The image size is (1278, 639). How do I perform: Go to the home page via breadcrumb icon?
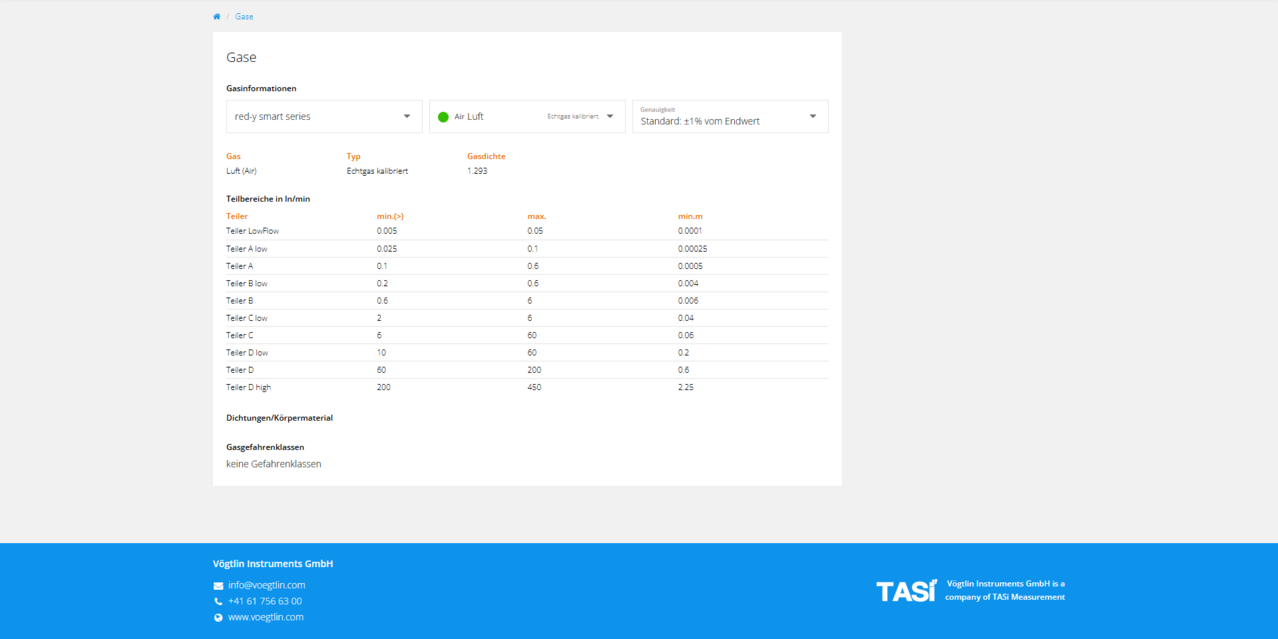tap(217, 17)
